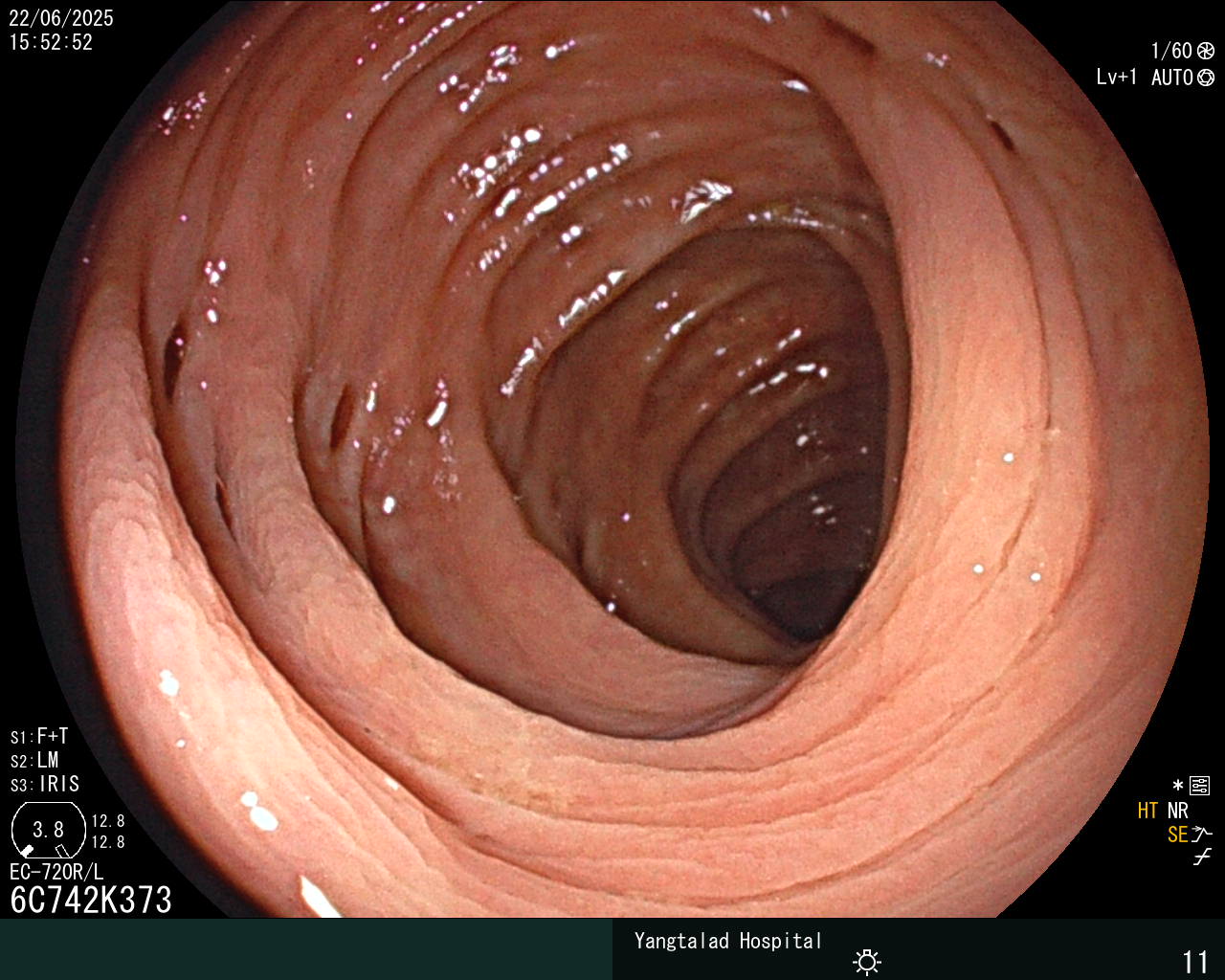Click the iris aperture icon beside AUTO
Image resolution: width=1225 pixels, height=980 pixels.
[x=1206, y=78]
